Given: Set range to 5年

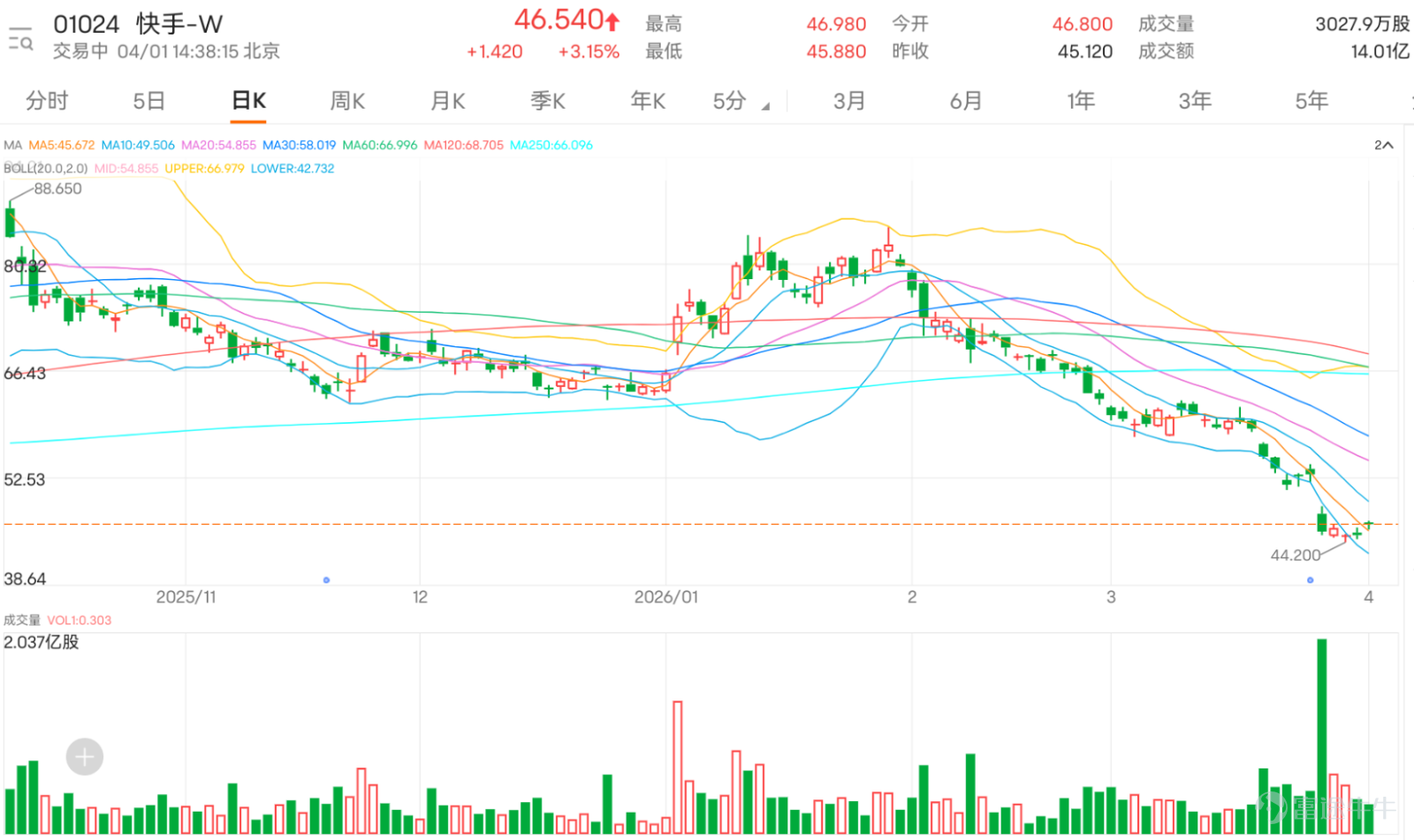Looking at the screenshot, I should [x=1311, y=101].
